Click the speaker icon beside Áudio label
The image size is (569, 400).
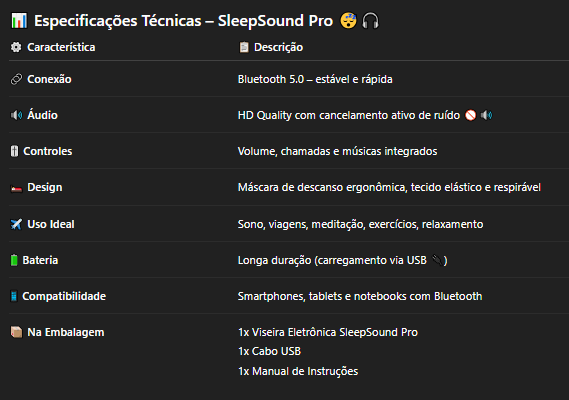coord(16,115)
